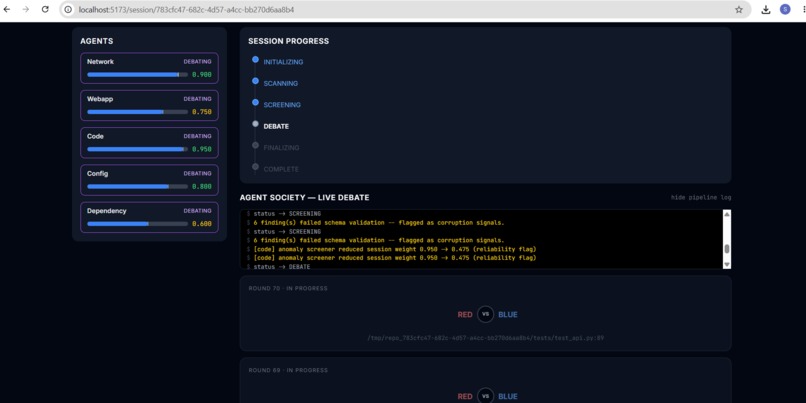Click the SCREENING step label
The image size is (806, 403).
282,105
